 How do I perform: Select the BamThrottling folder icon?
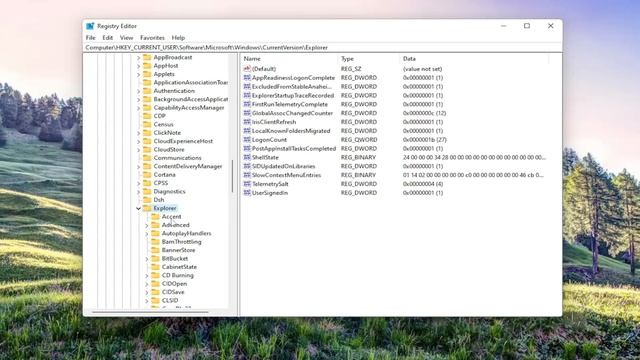[x=156, y=242]
